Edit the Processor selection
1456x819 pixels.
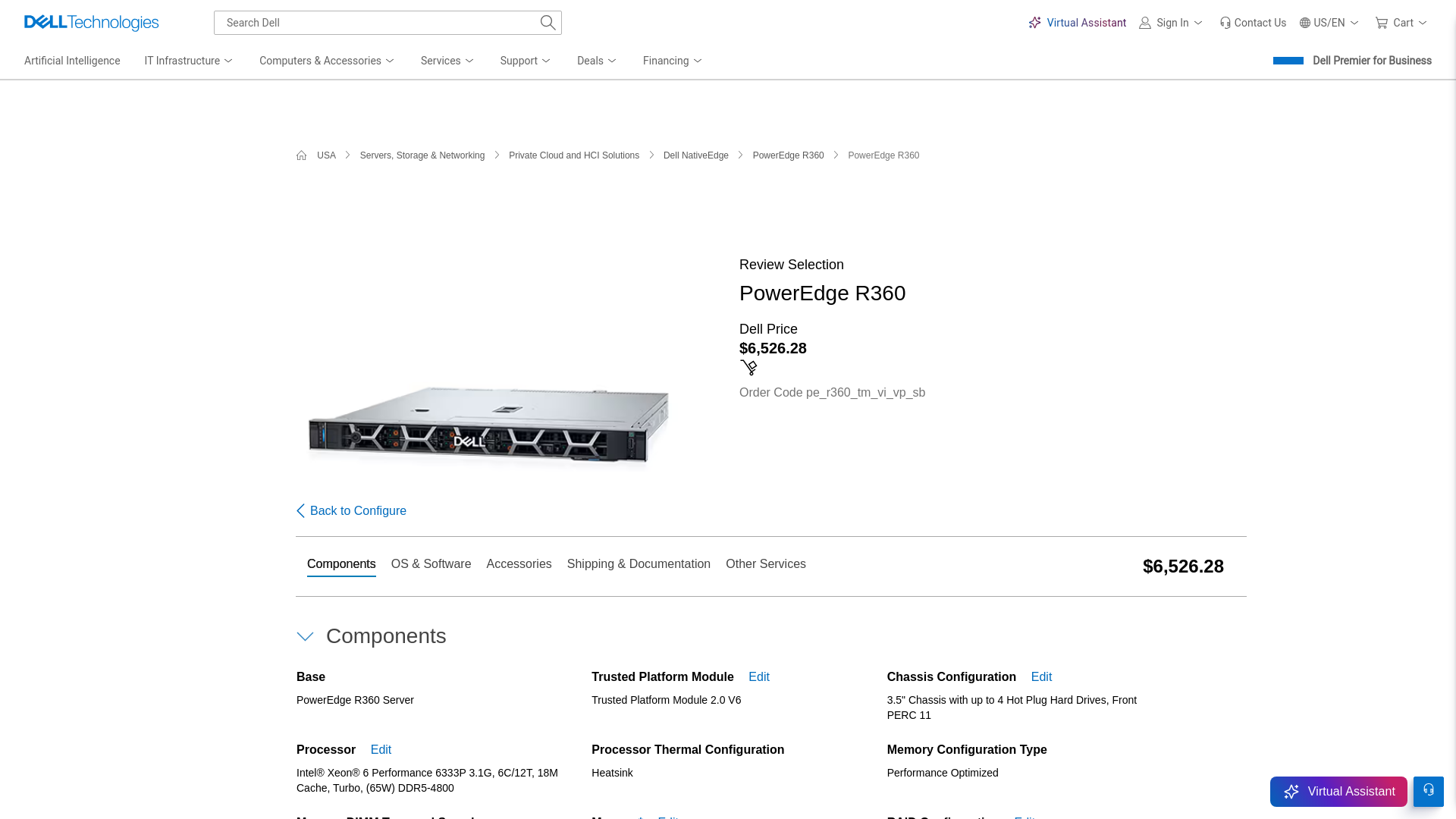381,750
